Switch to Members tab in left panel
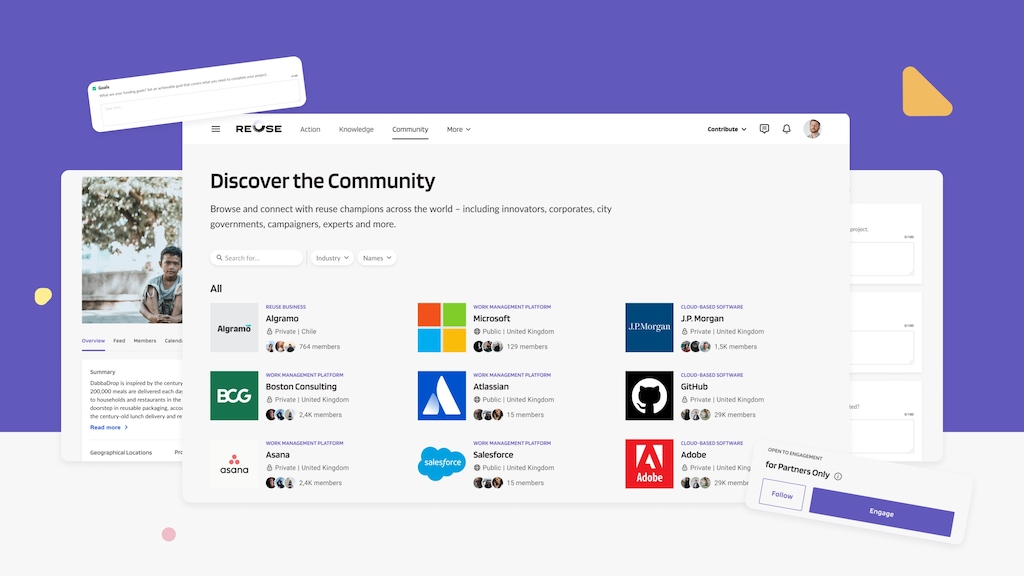Image resolution: width=1024 pixels, height=576 pixels. (x=145, y=341)
